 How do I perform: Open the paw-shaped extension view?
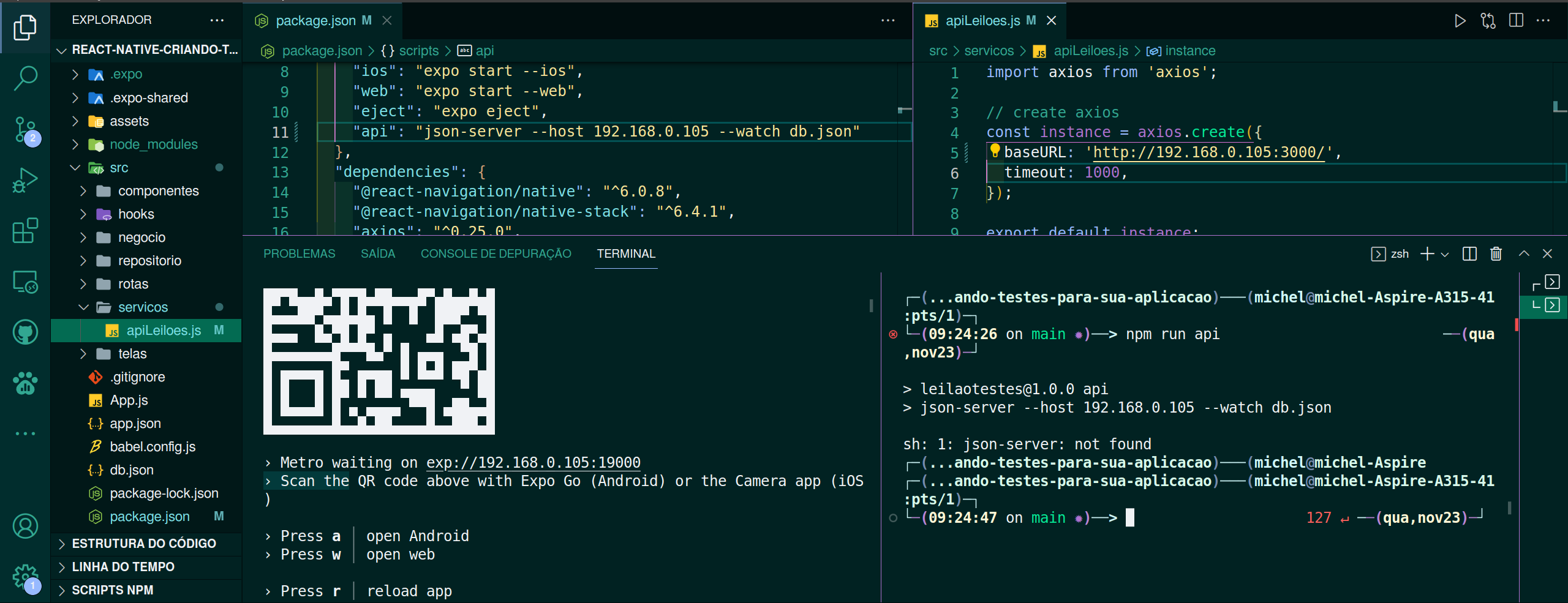click(x=25, y=383)
